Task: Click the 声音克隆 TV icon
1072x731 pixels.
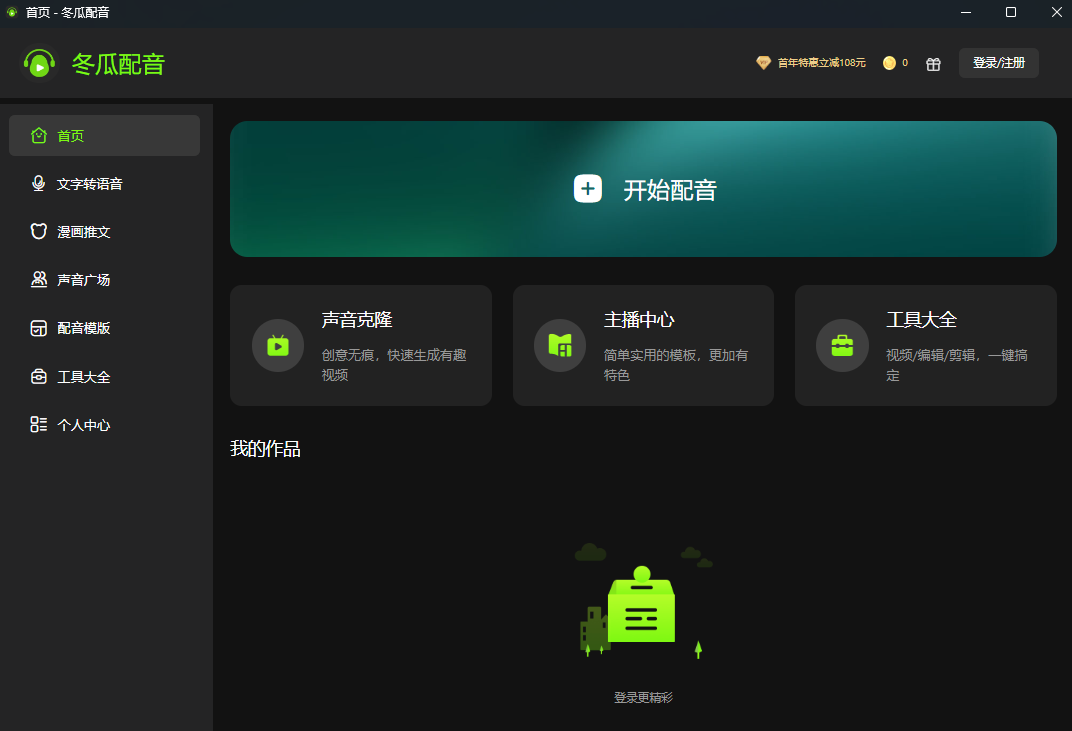Action: [278, 346]
